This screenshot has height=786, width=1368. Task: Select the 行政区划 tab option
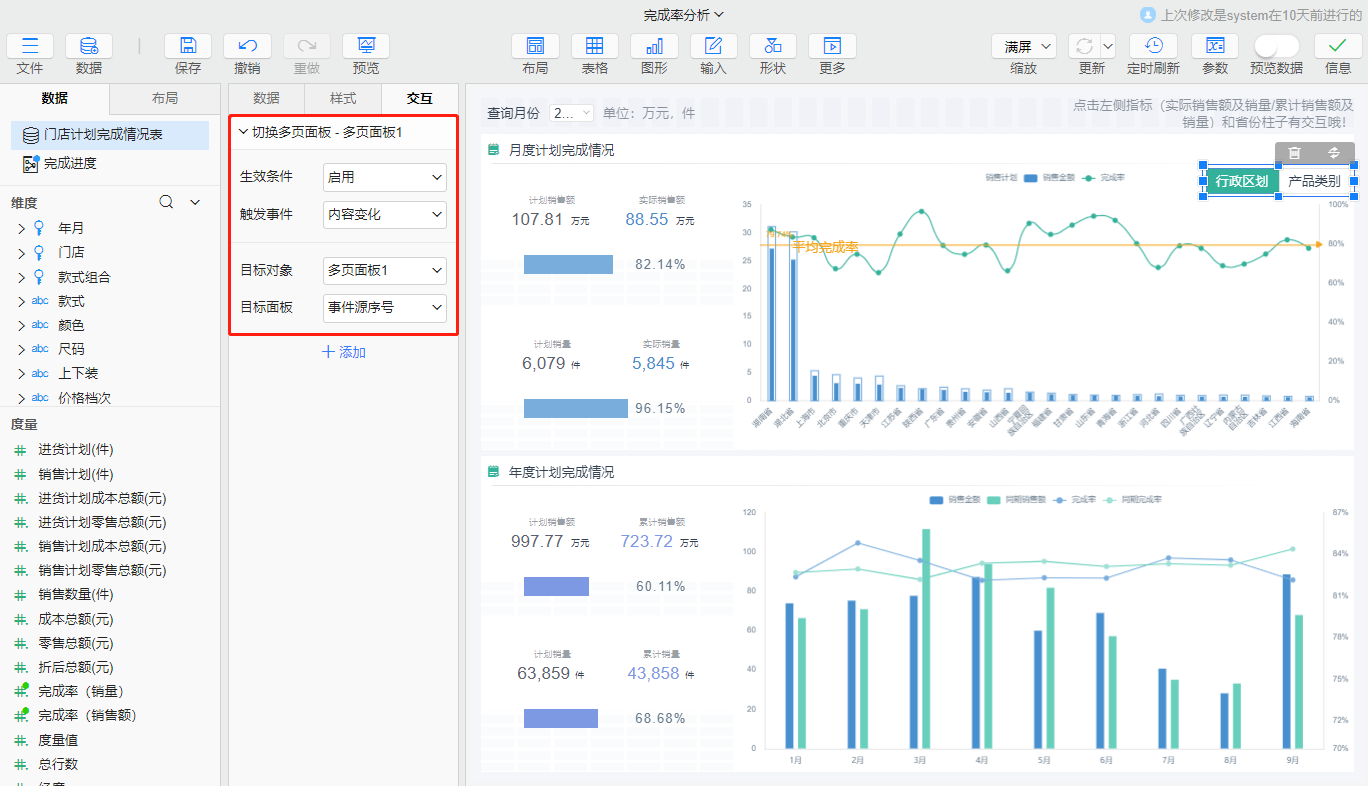point(1241,181)
